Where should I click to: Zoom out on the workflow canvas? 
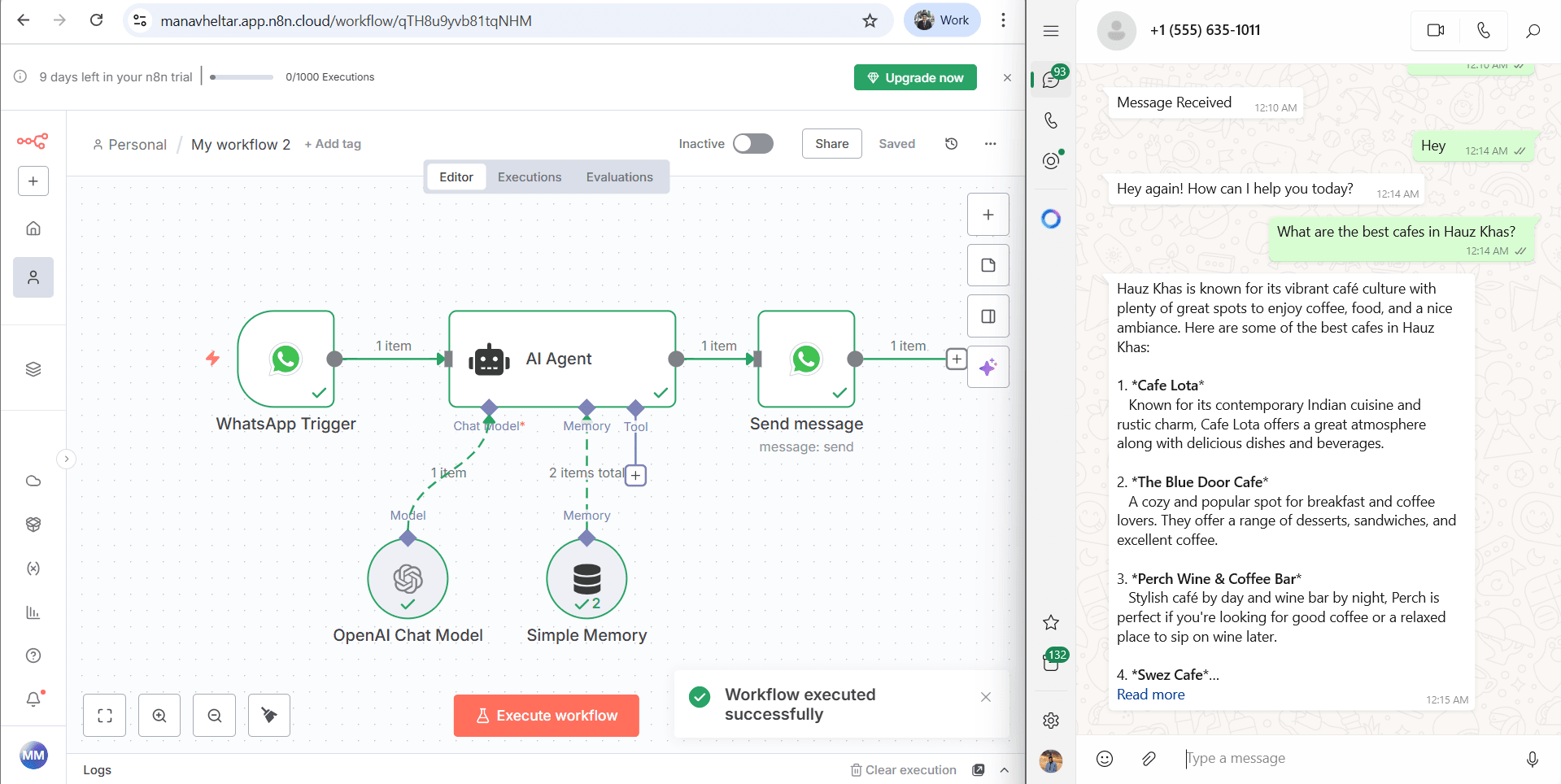(x=213, y=715)
